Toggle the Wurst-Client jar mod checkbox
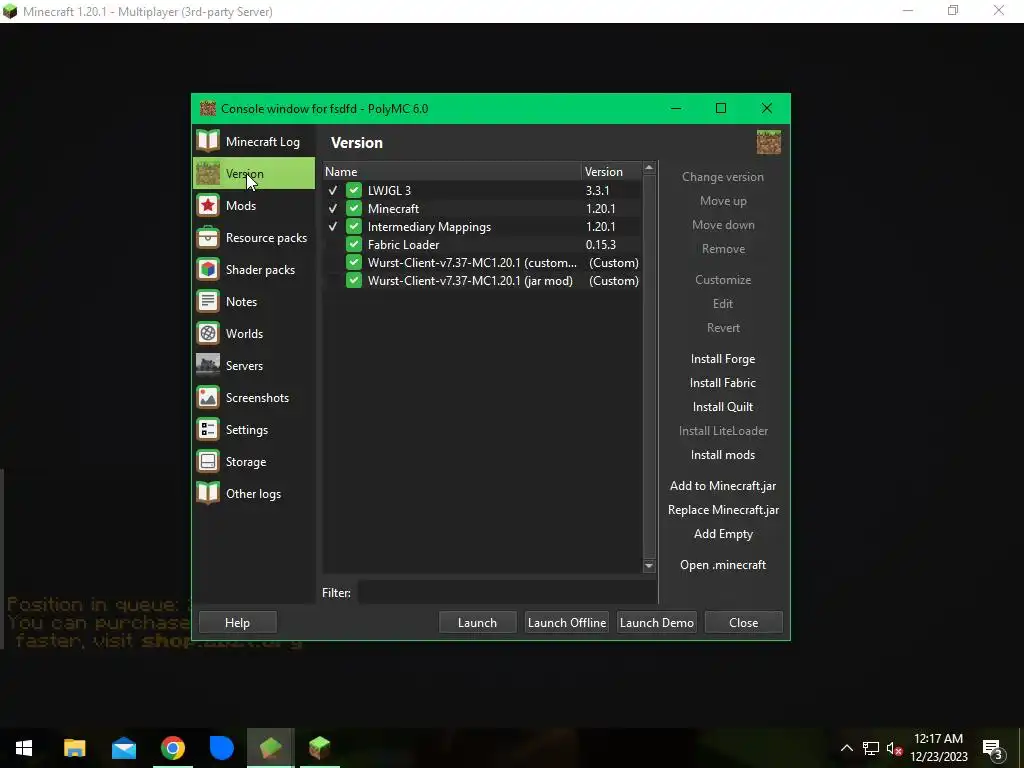Viewport: 1024px width, 768px height. click(x=353, y=280)
